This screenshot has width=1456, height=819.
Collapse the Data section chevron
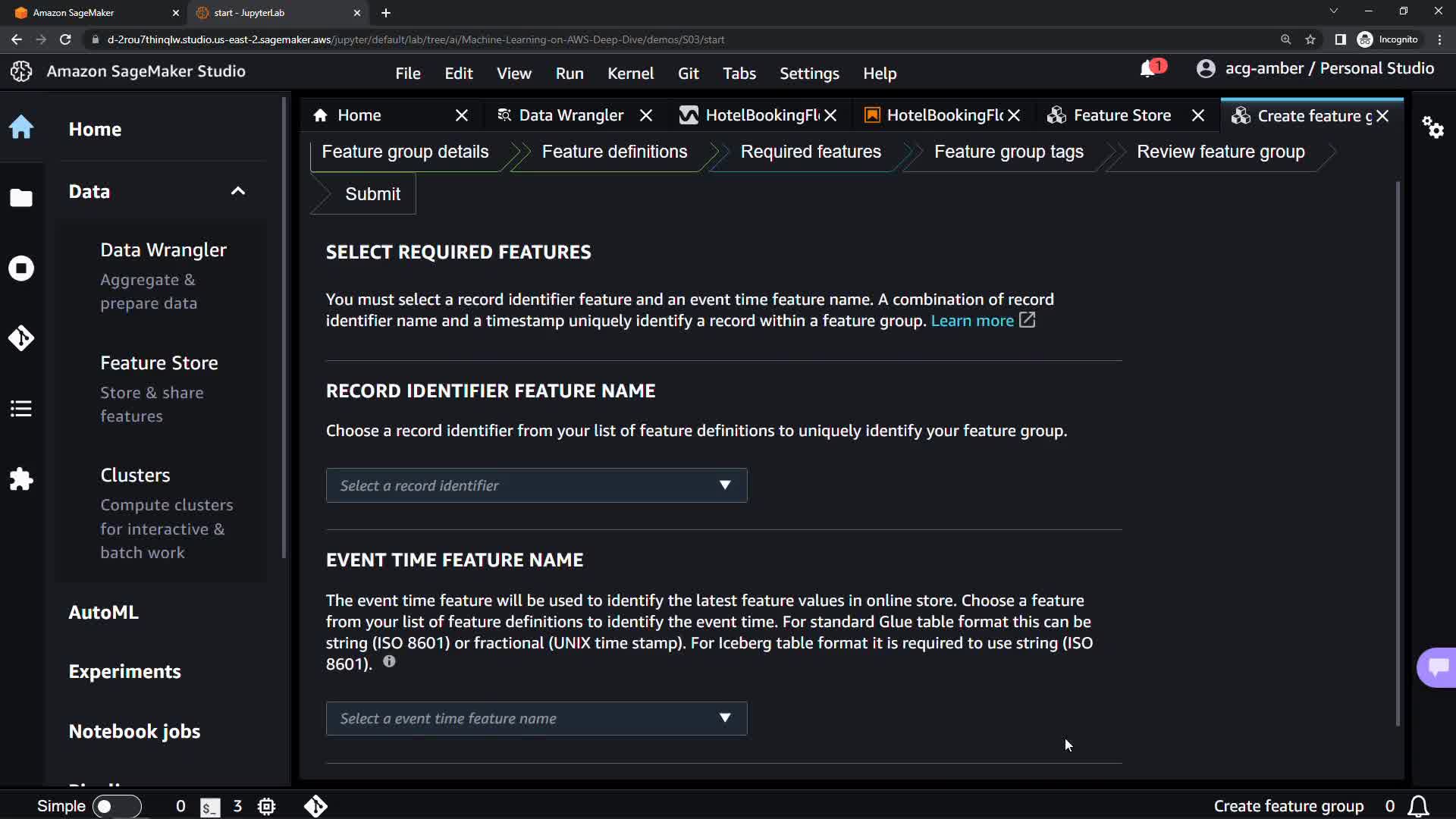[x=238, y=191]
